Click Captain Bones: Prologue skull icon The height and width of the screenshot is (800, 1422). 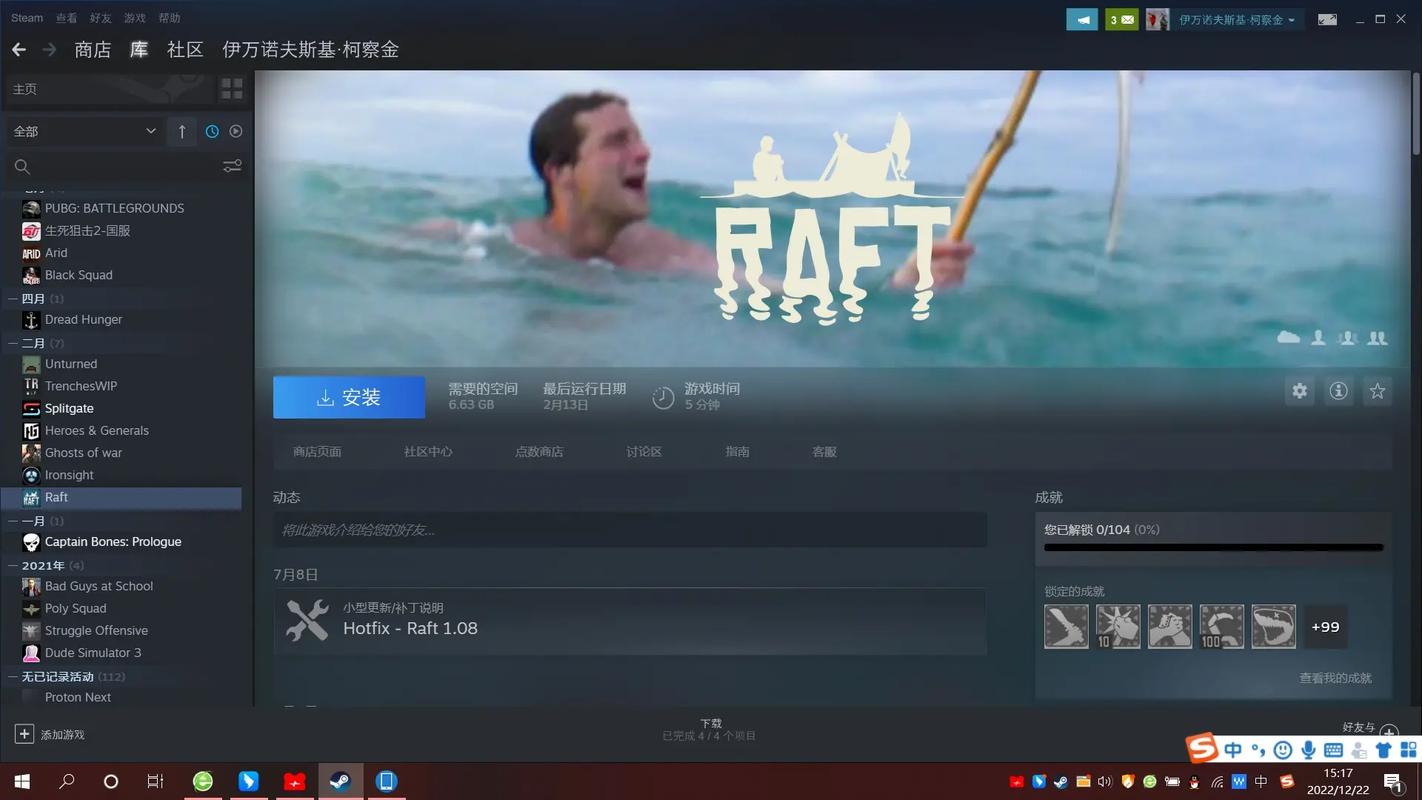(x=31, y=542)
